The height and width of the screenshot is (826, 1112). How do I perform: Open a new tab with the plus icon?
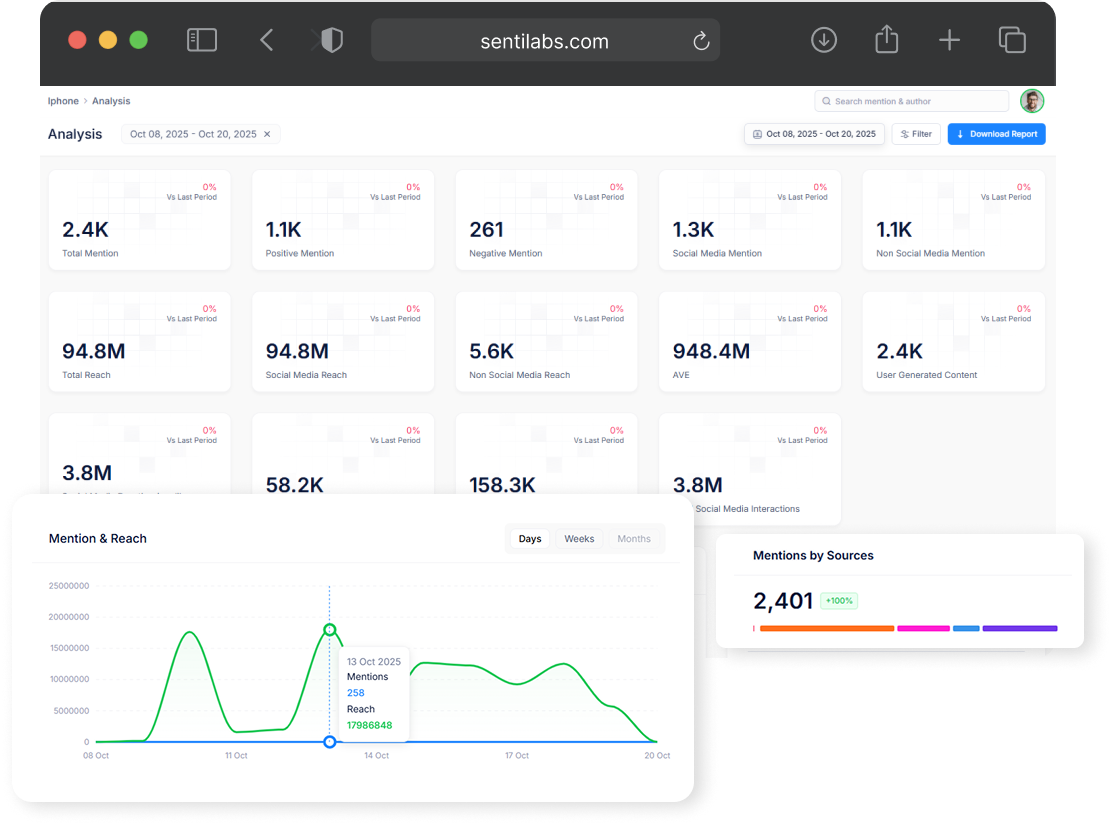coord(949,40)
